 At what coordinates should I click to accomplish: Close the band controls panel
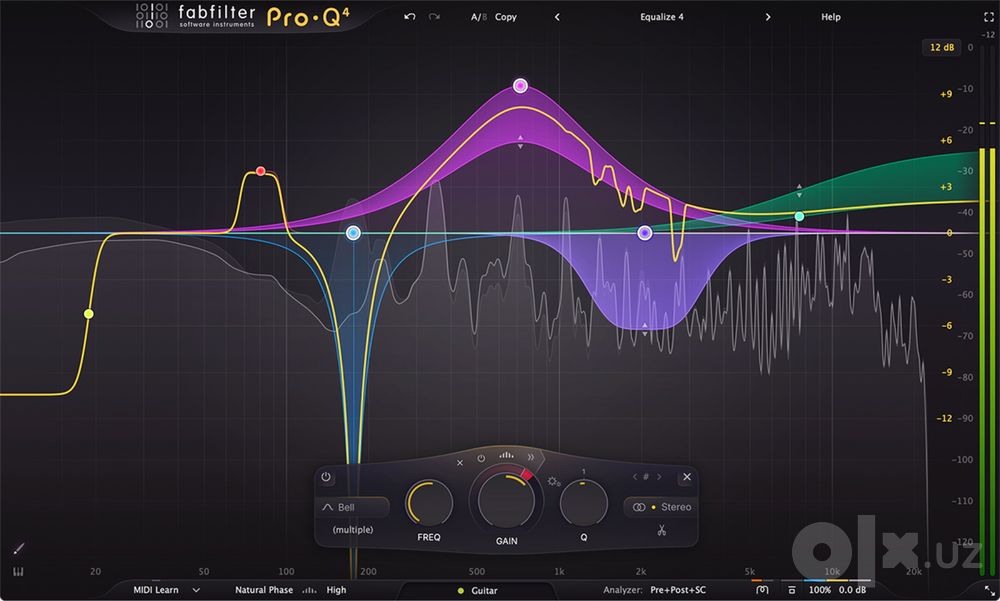click(x=687, y=477)
